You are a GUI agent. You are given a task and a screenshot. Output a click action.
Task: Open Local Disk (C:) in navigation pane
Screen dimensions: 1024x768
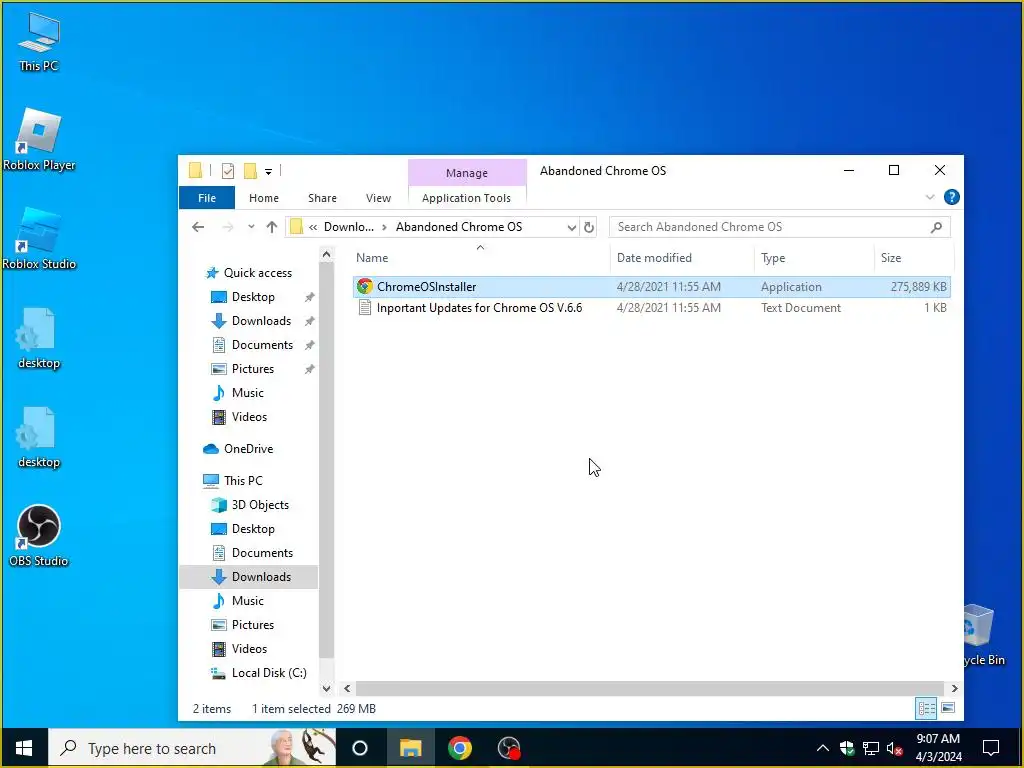click(259, 673)
